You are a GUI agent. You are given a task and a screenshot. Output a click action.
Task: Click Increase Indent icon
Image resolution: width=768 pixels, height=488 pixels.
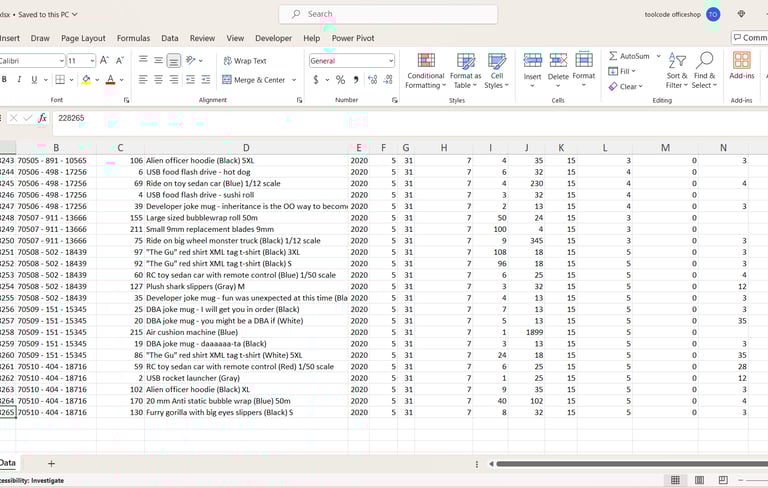(206, 79)
